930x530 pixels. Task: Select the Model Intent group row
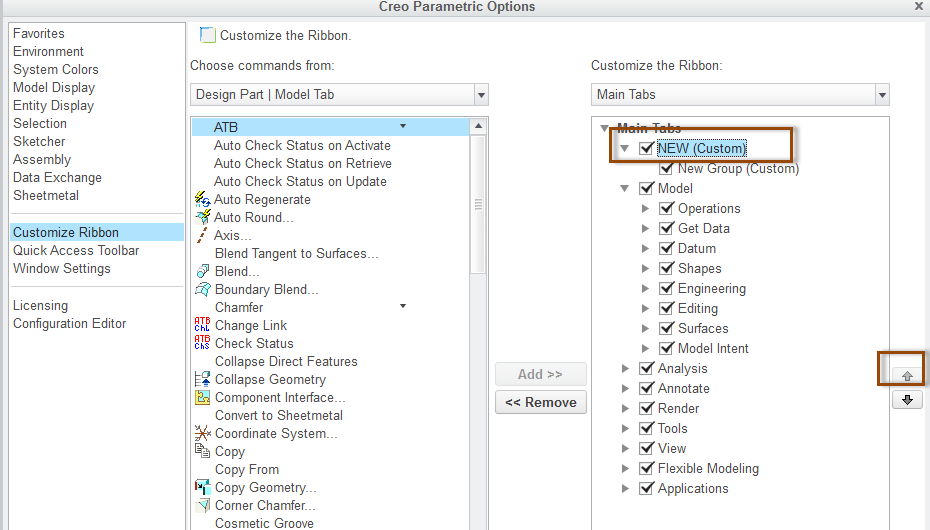pyautogui.click(x=713, y=349)
